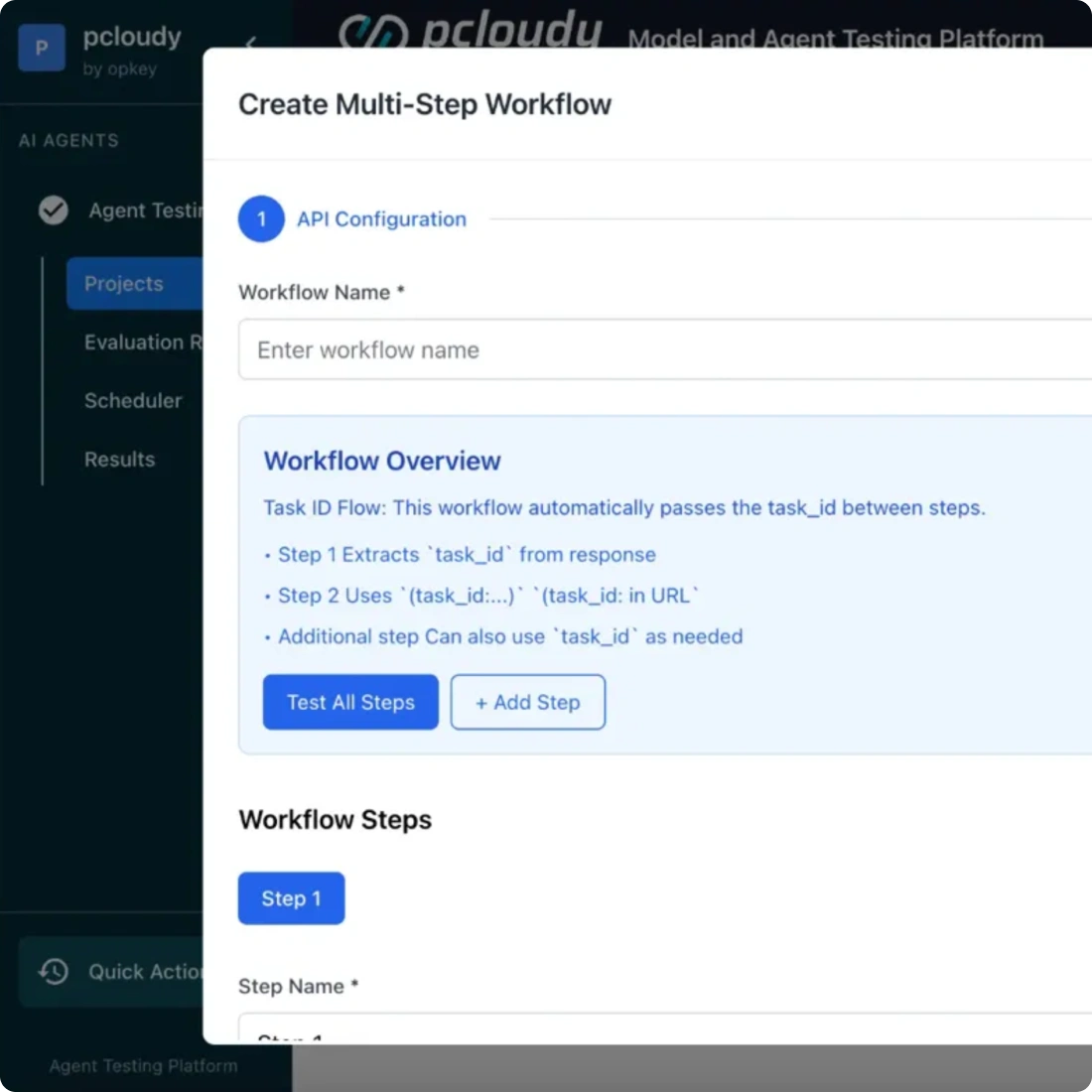Collapse the sidebar with the chevron arrow
Screen dimensions: 1092x1092
click(x=251, y=42)
